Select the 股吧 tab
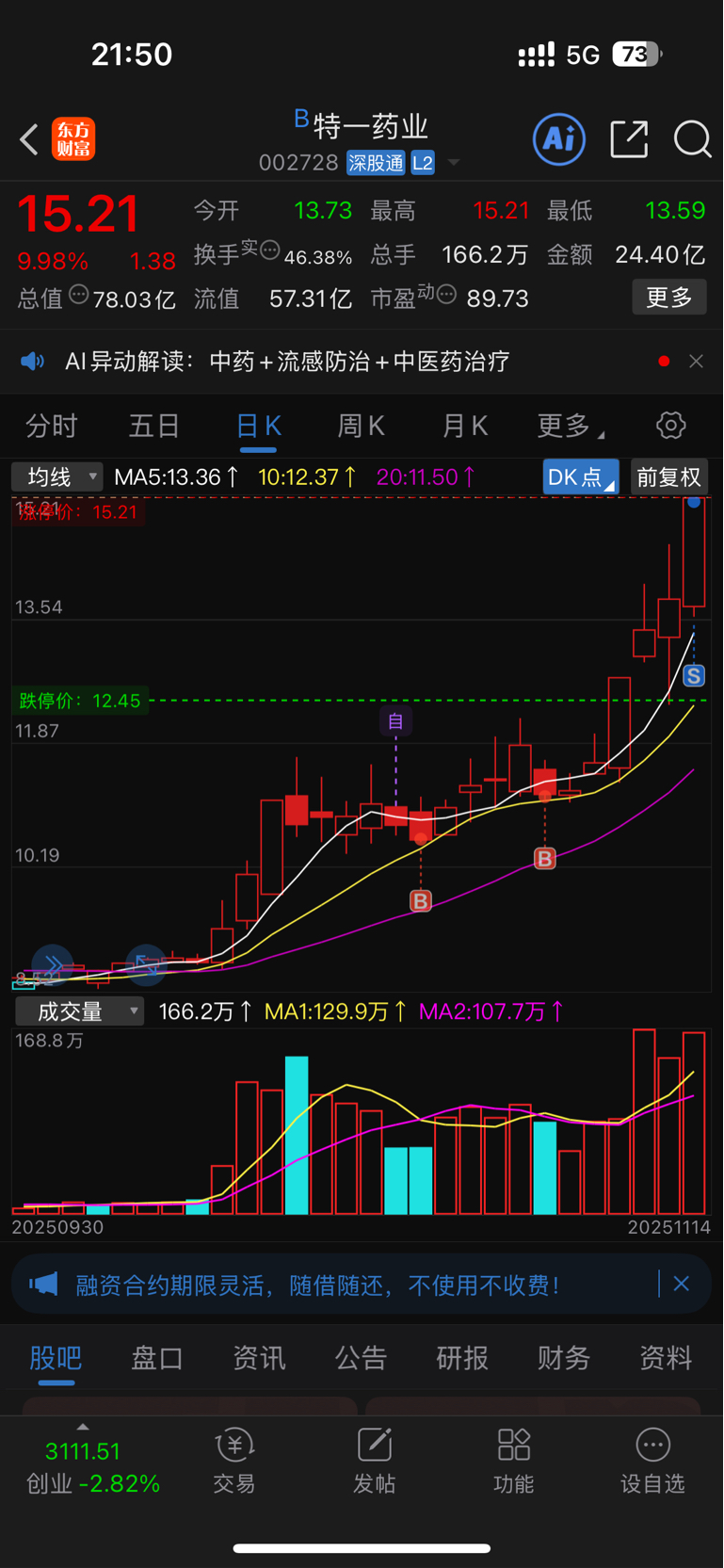The height and width of the screenshot is (1568, 724). click(56, 1358)
